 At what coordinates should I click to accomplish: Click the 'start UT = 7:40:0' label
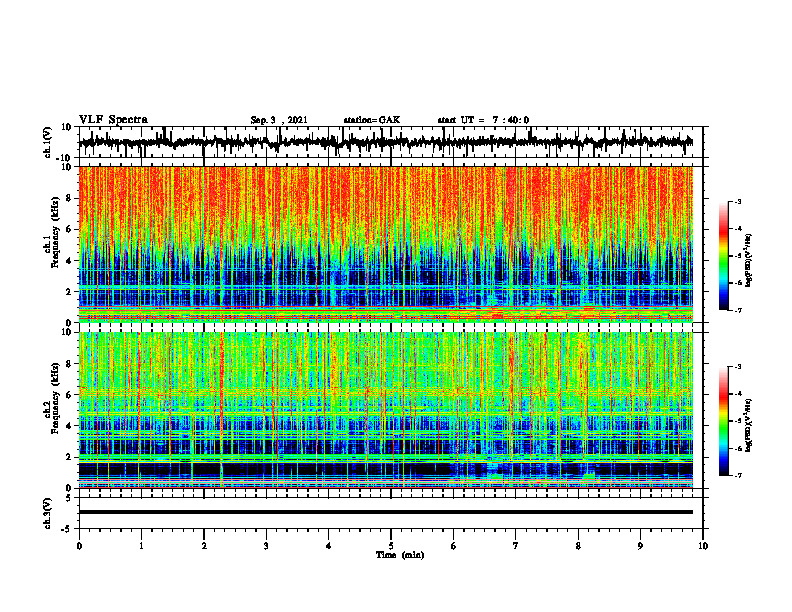pyautogui.click(x=483, y=120)
